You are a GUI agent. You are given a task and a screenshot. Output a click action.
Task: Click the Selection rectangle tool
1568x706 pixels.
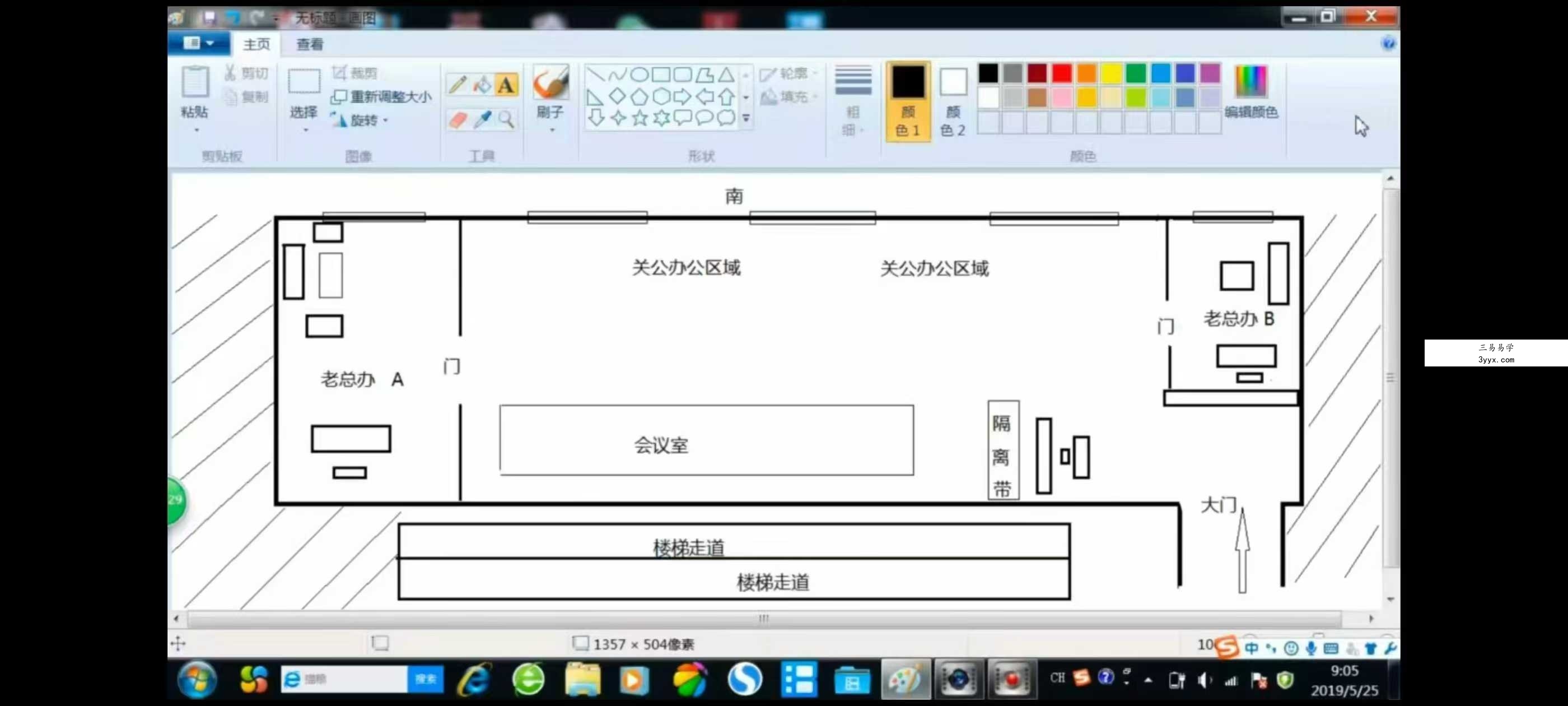(x=304, y=82)
